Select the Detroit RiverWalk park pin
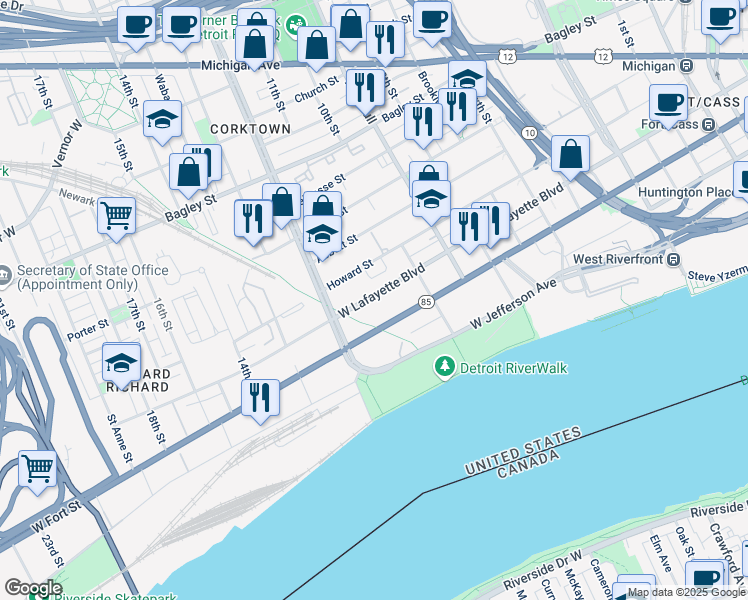This screenshot has width=748, height=600. click(x=445, y=367)
